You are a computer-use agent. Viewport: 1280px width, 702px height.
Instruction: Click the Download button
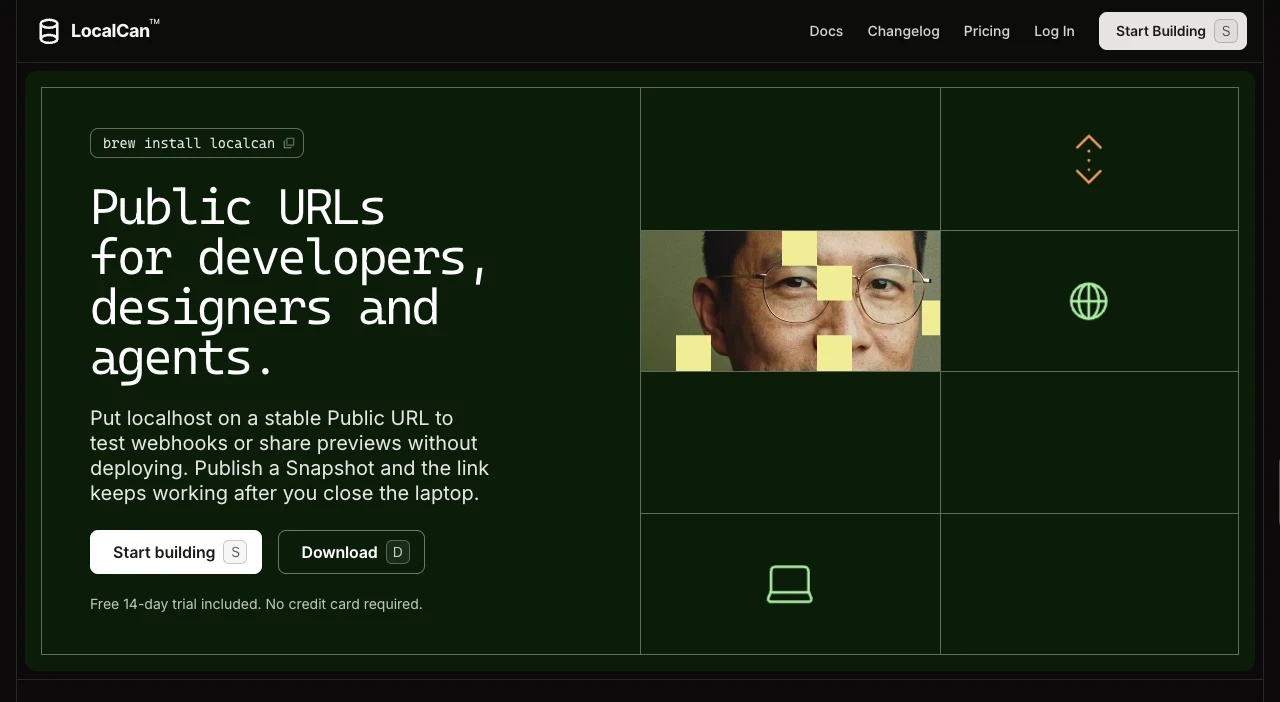coord(351,552)
